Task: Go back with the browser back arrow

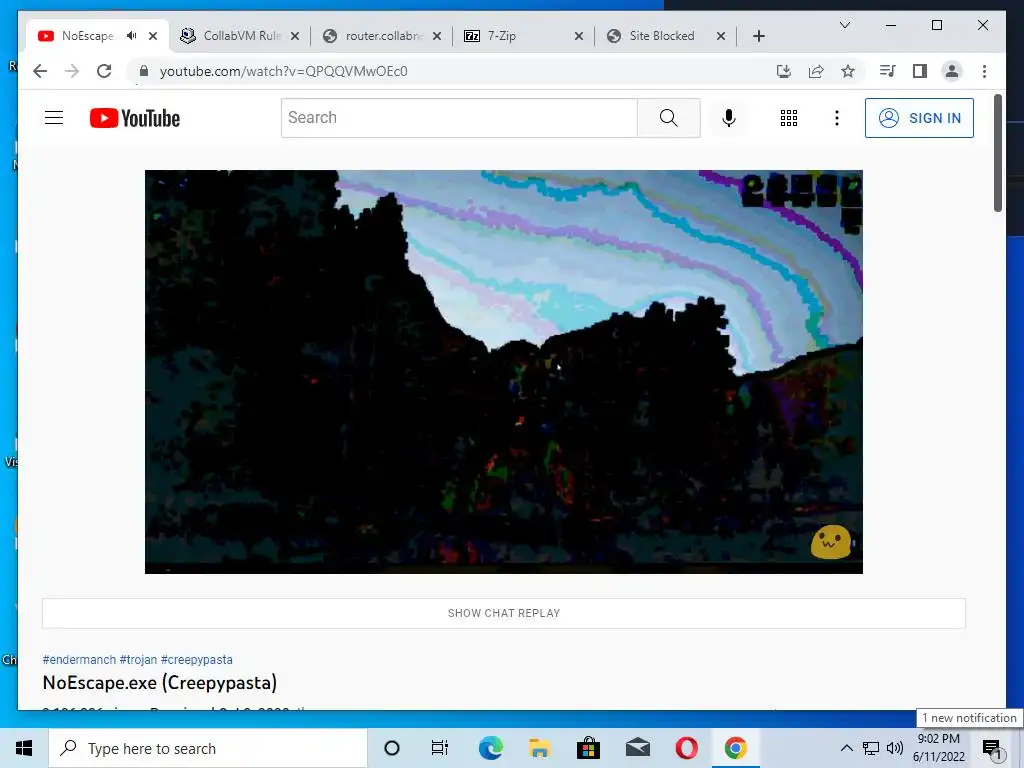Action: 40,71
